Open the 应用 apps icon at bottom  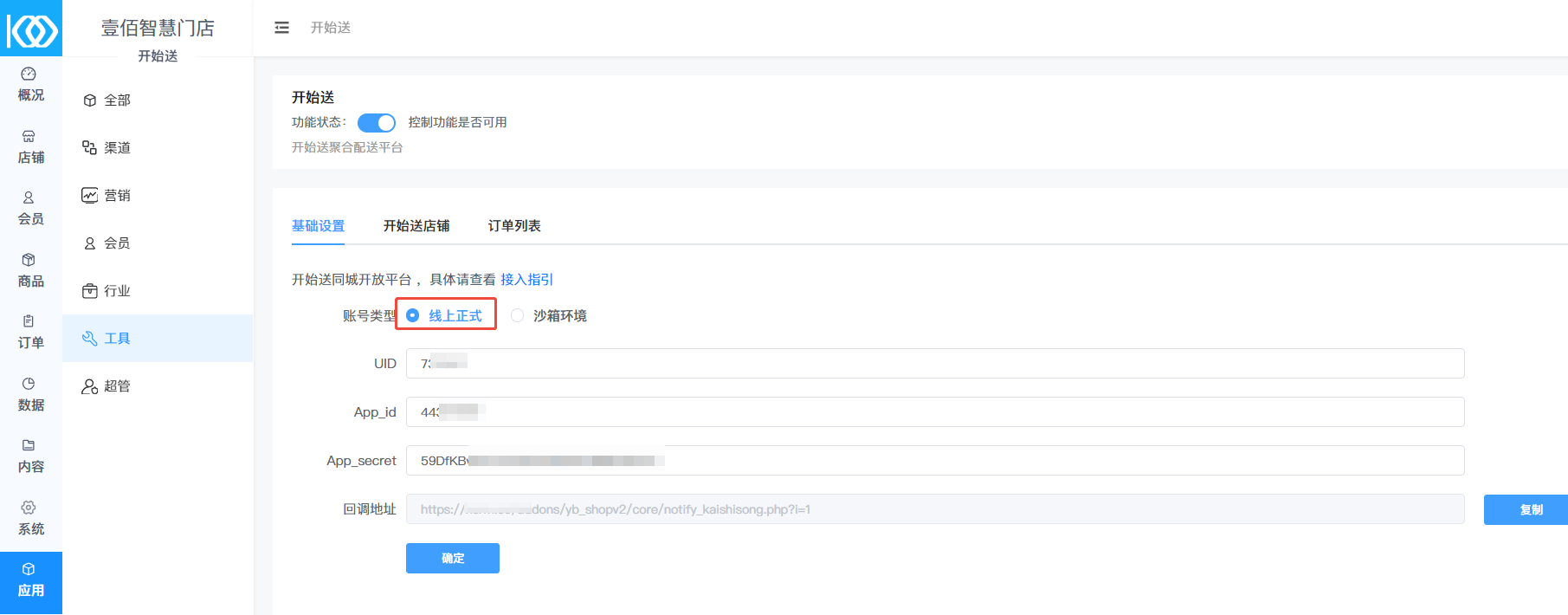tap(29, 569)
